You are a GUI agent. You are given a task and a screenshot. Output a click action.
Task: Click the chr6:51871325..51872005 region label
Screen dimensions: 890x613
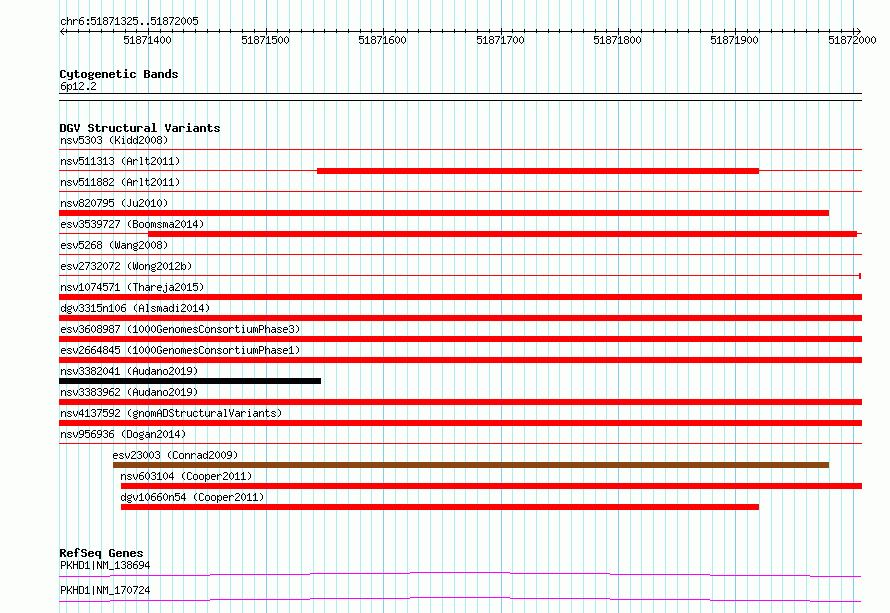click(129, 21)
